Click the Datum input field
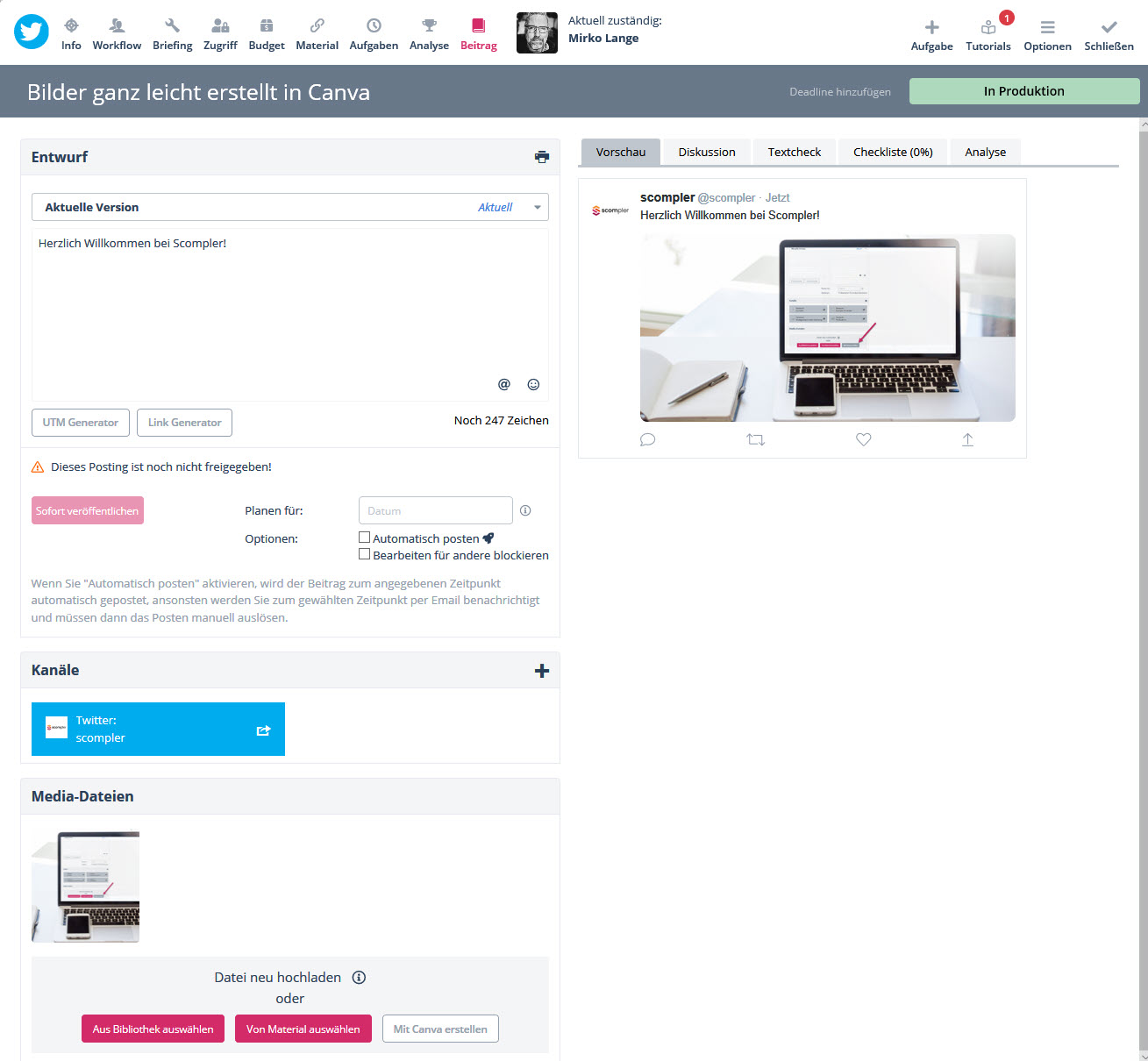This screenshot has width=1148, height=1061. (x=435, y=510)
